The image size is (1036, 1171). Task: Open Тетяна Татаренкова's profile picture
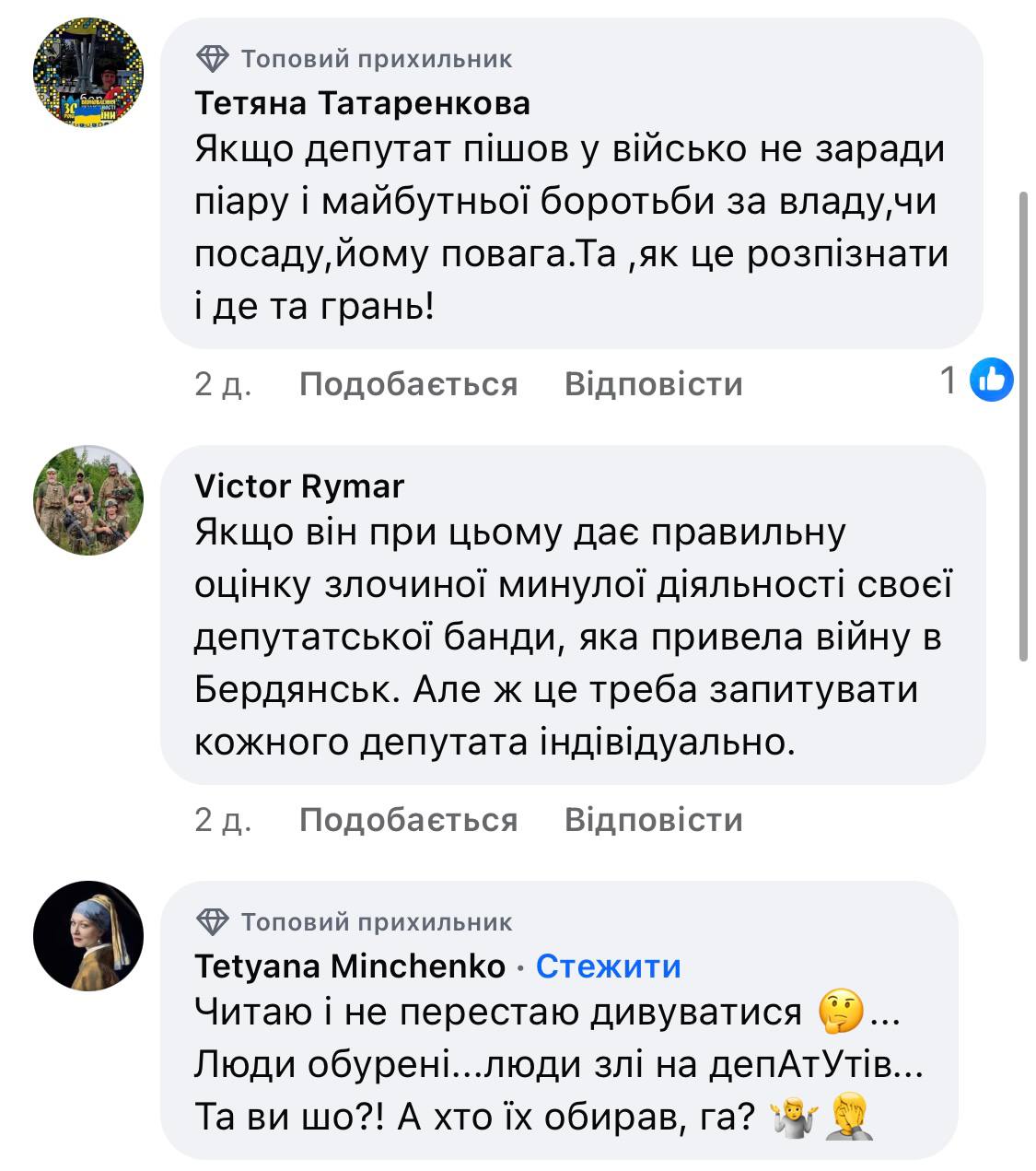(88, 73)
